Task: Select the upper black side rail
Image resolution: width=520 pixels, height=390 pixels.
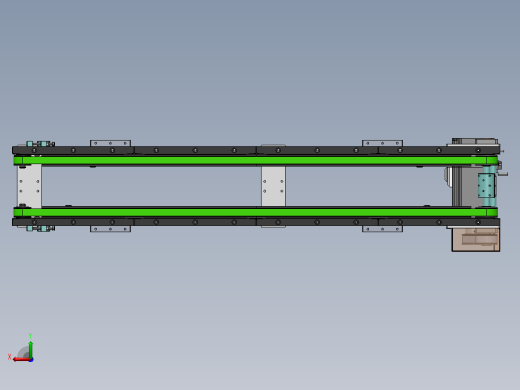Action: [256, 150]
